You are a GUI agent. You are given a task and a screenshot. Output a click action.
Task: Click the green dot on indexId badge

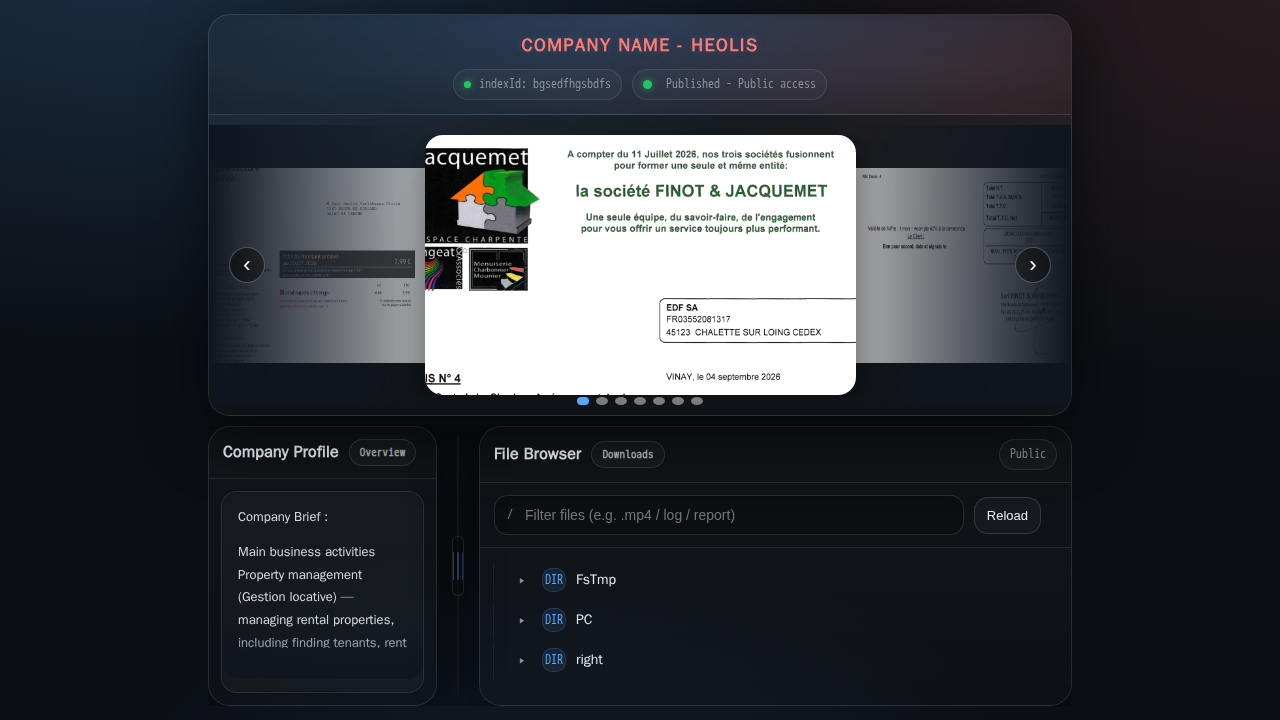pyautogui.click(x=467, y=84)
